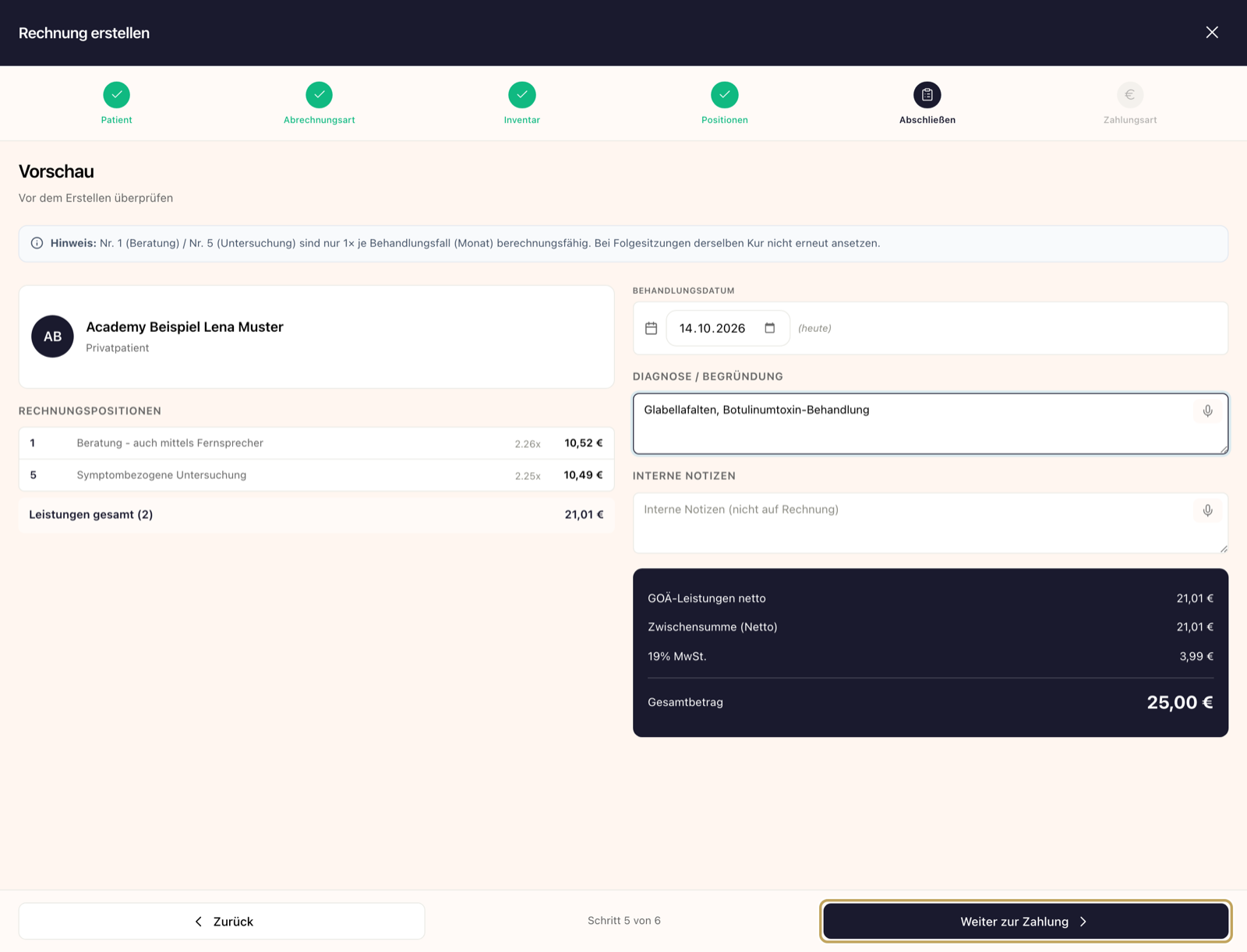Screen dimensions: 1247x952
Task: Click the calendar icon left of the date field
Action: coord(652,328)
